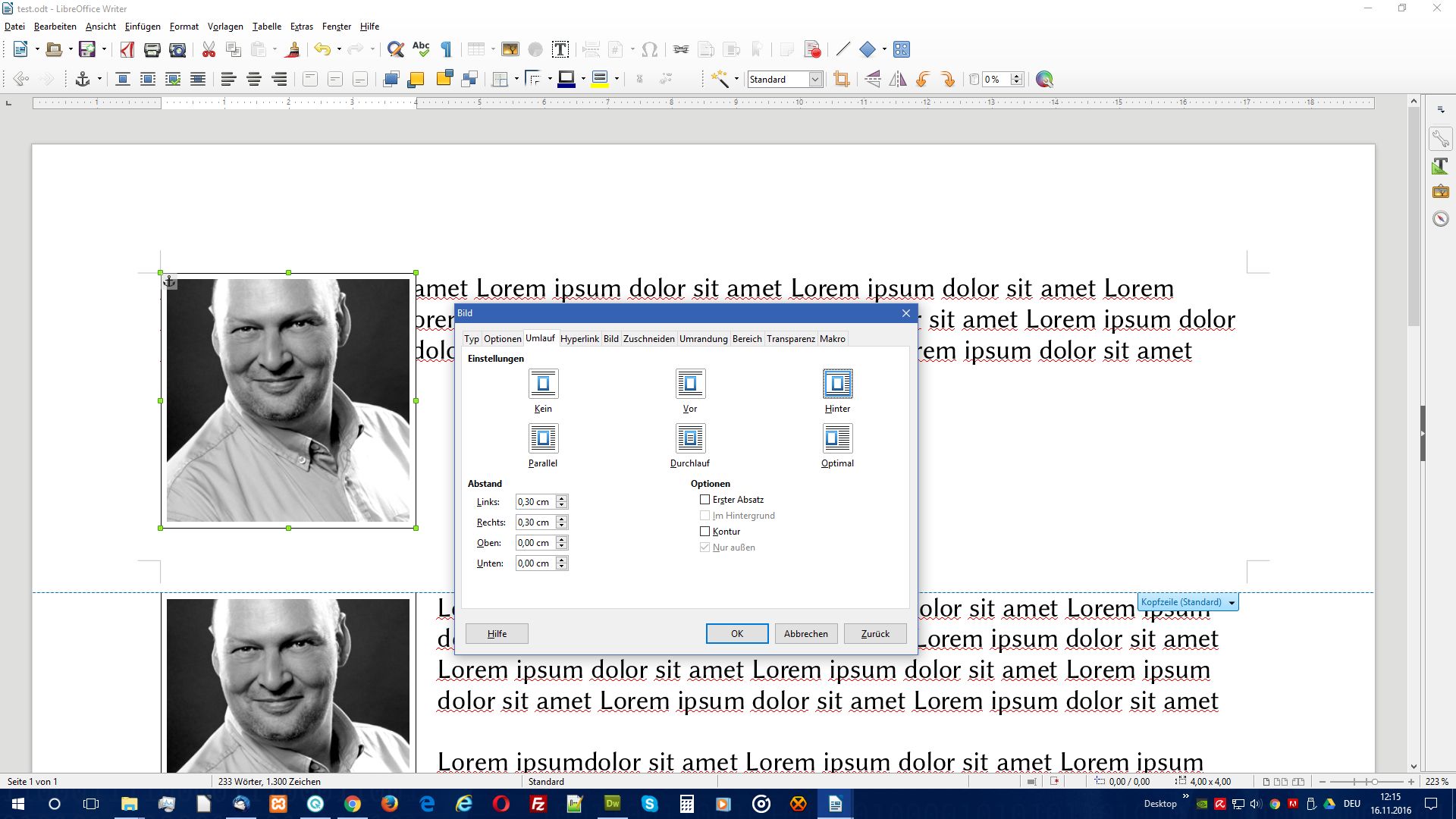The image size is (1456, 819).
Task: Click the Print toolbar icon
Action: [152, 50]
